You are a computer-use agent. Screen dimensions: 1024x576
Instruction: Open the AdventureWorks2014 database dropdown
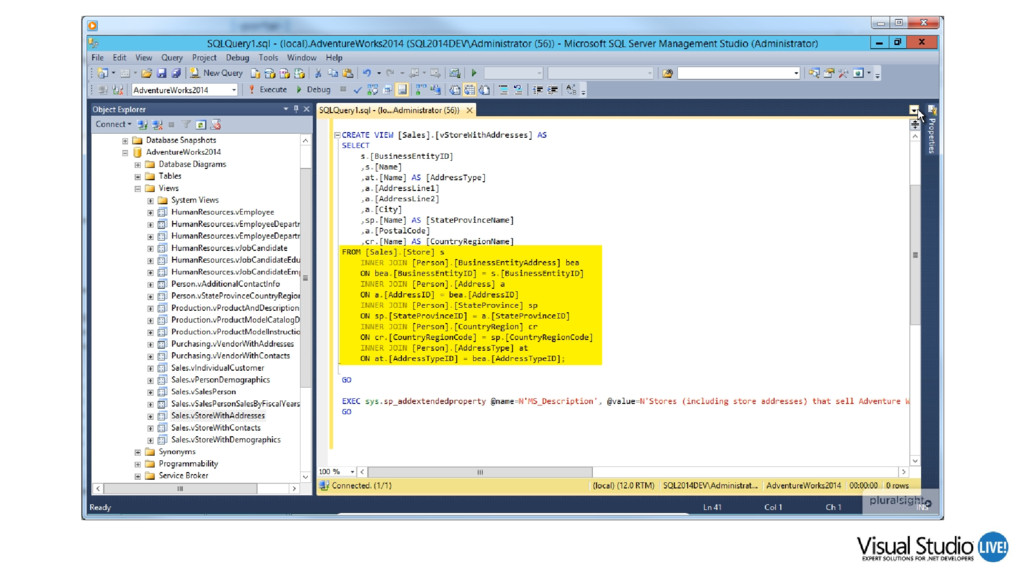(x=233, y=90)
